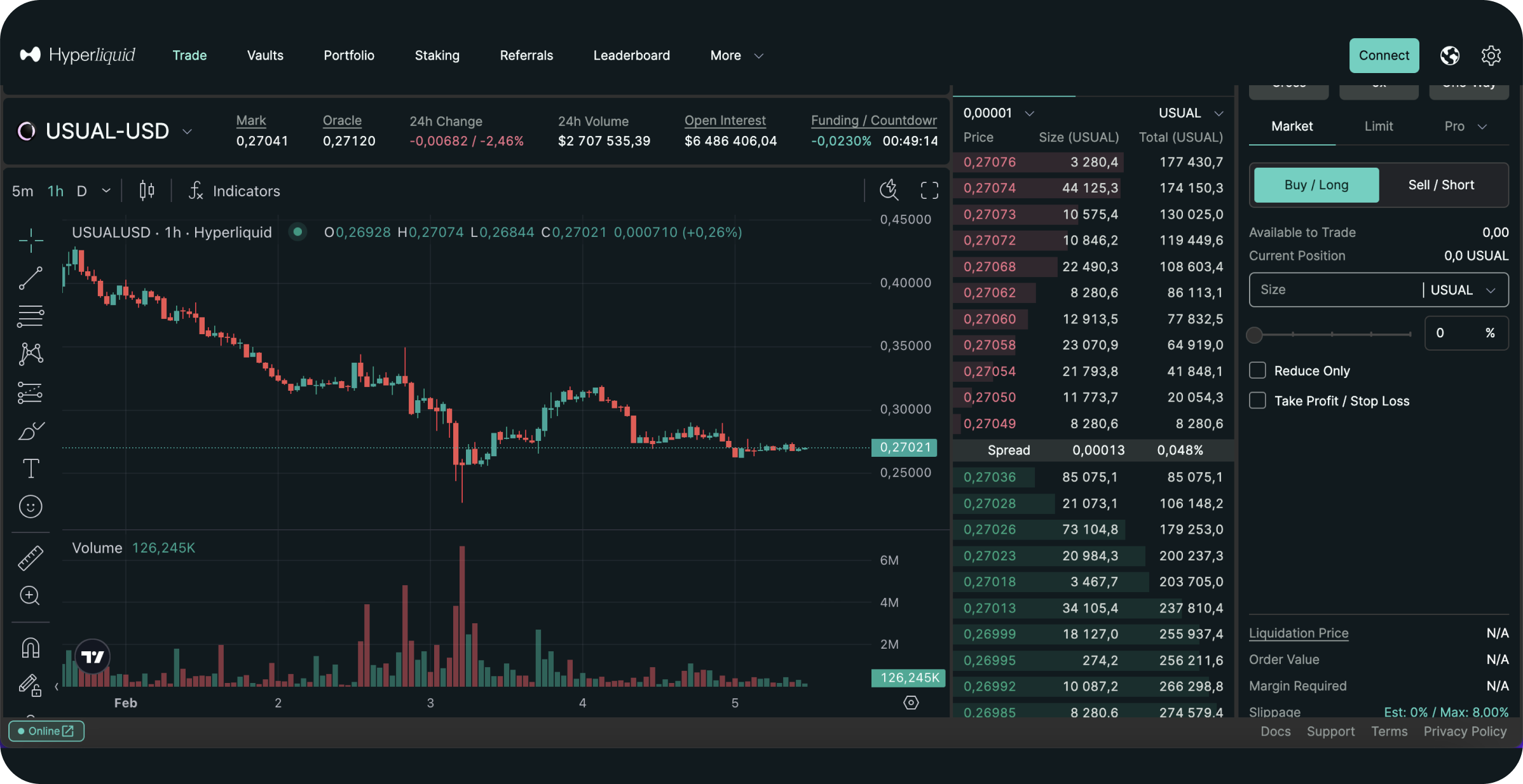This screenshot has height=784, width=1523.
Task: Switch chart to D interval
Action: (81, 191)
